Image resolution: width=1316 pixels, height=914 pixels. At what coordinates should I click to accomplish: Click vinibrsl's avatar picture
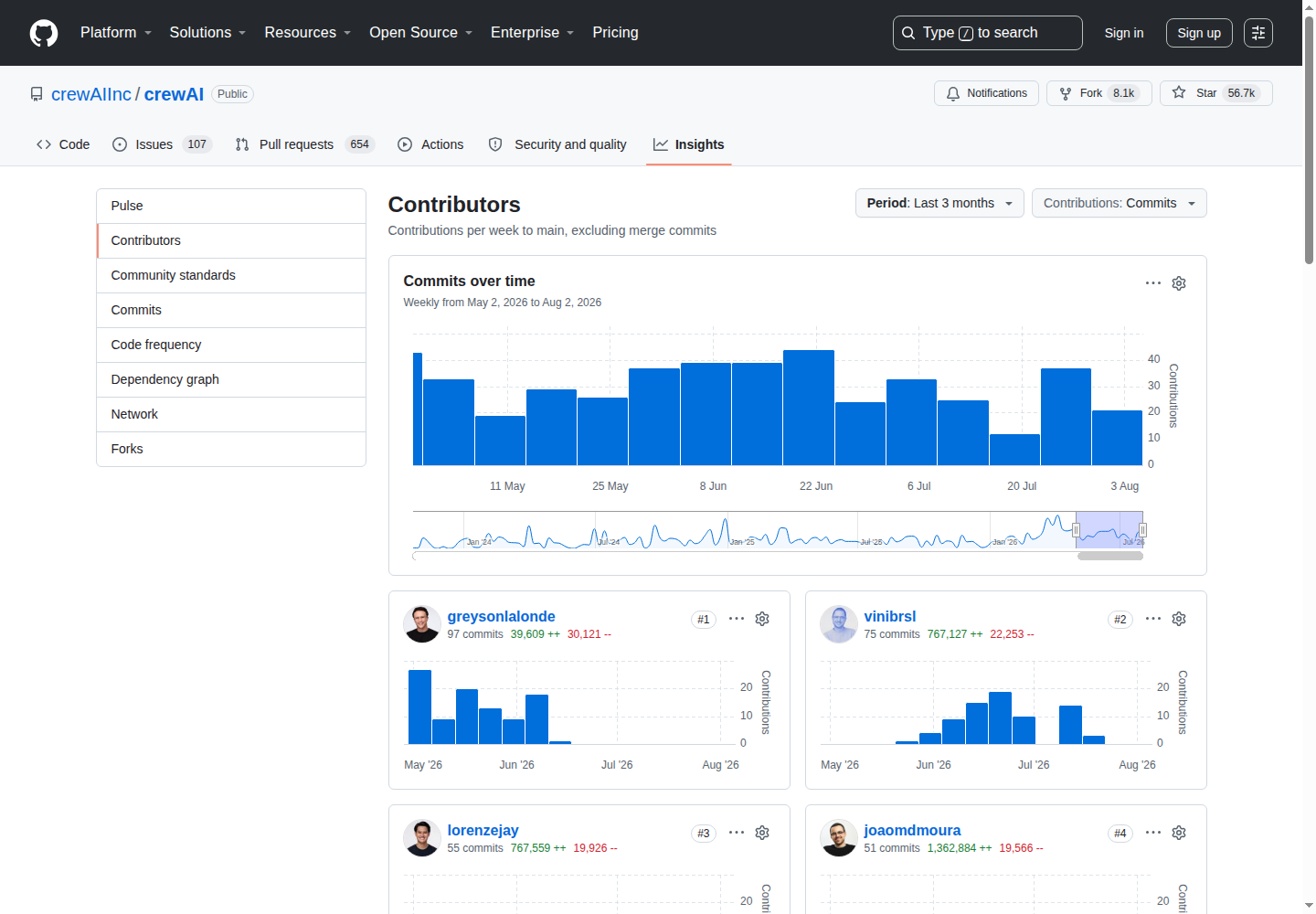[x=839, y=624]
